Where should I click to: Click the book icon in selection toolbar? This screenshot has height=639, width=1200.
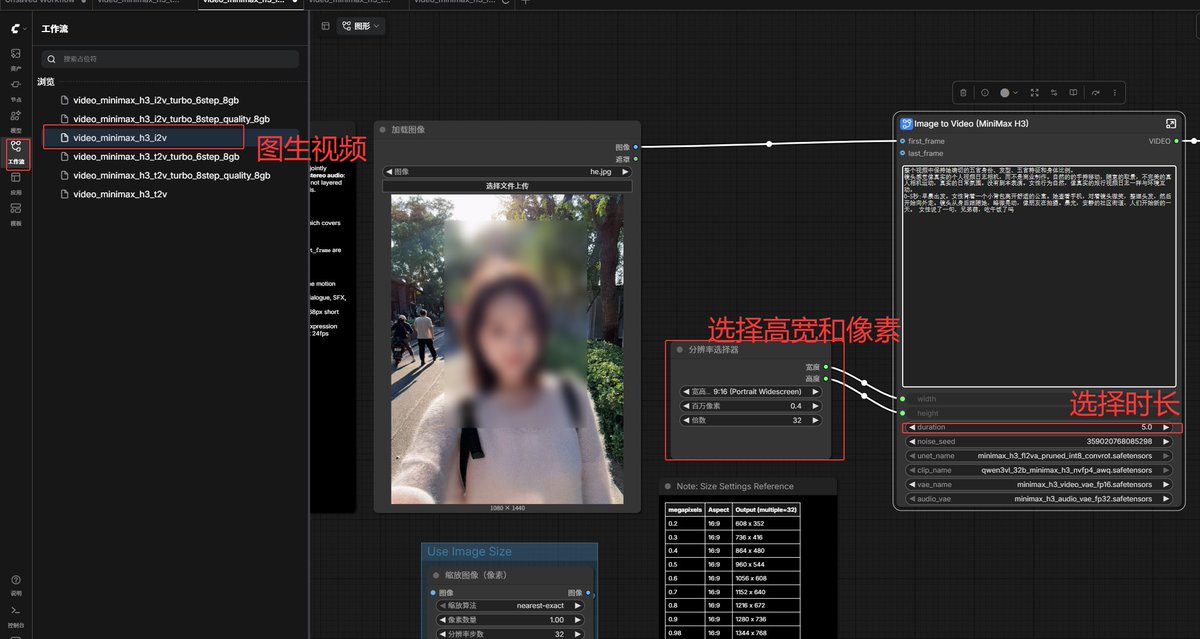1073,92
